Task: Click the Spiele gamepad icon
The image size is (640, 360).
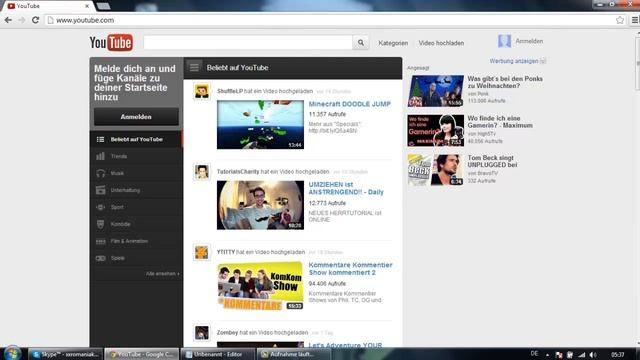Action: coord(100,258)
